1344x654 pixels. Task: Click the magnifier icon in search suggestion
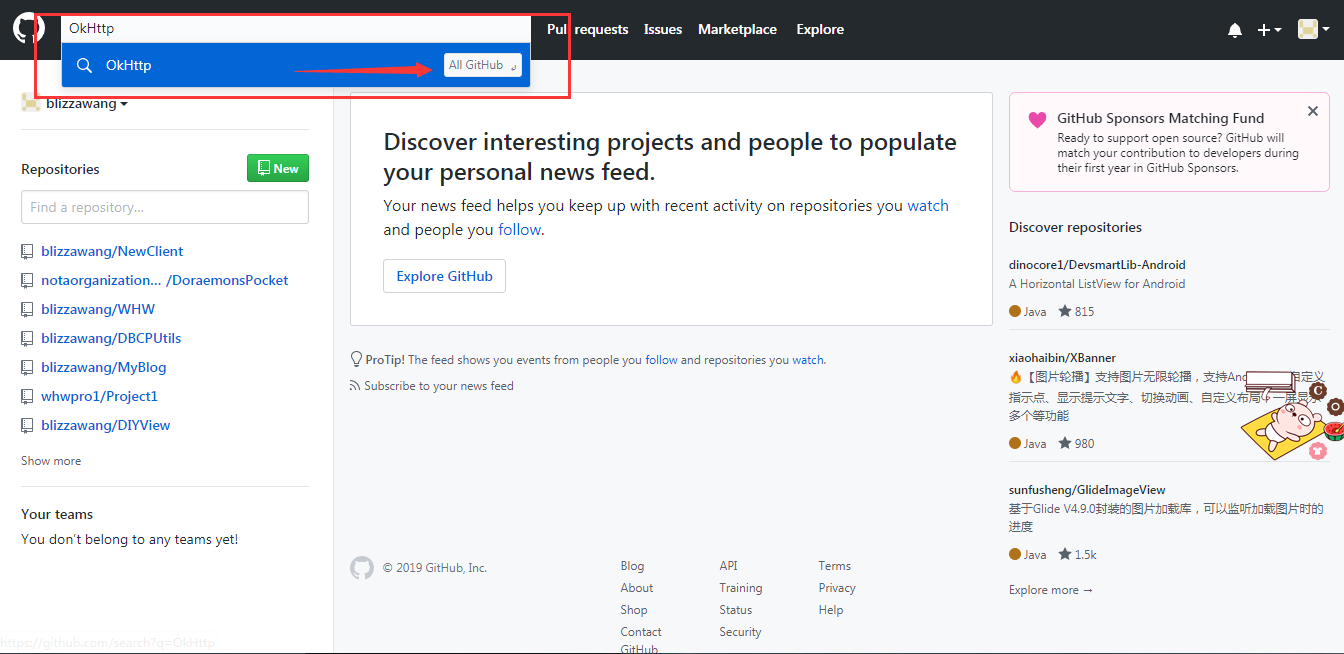pos(85,65)
